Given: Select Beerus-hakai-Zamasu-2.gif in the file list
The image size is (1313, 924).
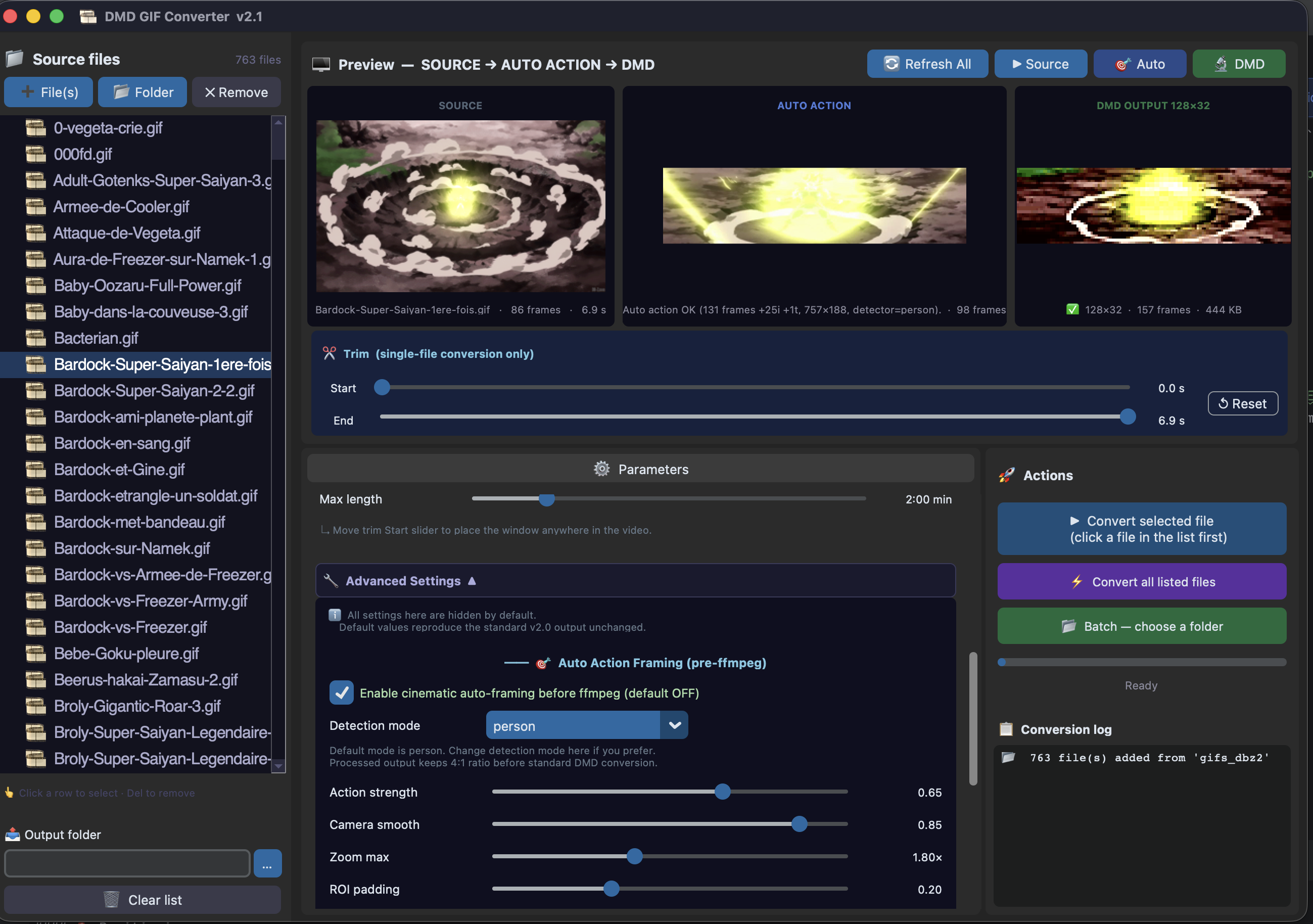Looking at the screenshot, I should [135, 680].
